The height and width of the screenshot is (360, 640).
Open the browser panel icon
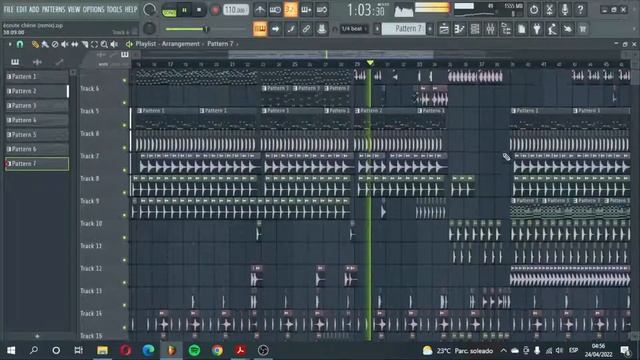click(506, 29)
